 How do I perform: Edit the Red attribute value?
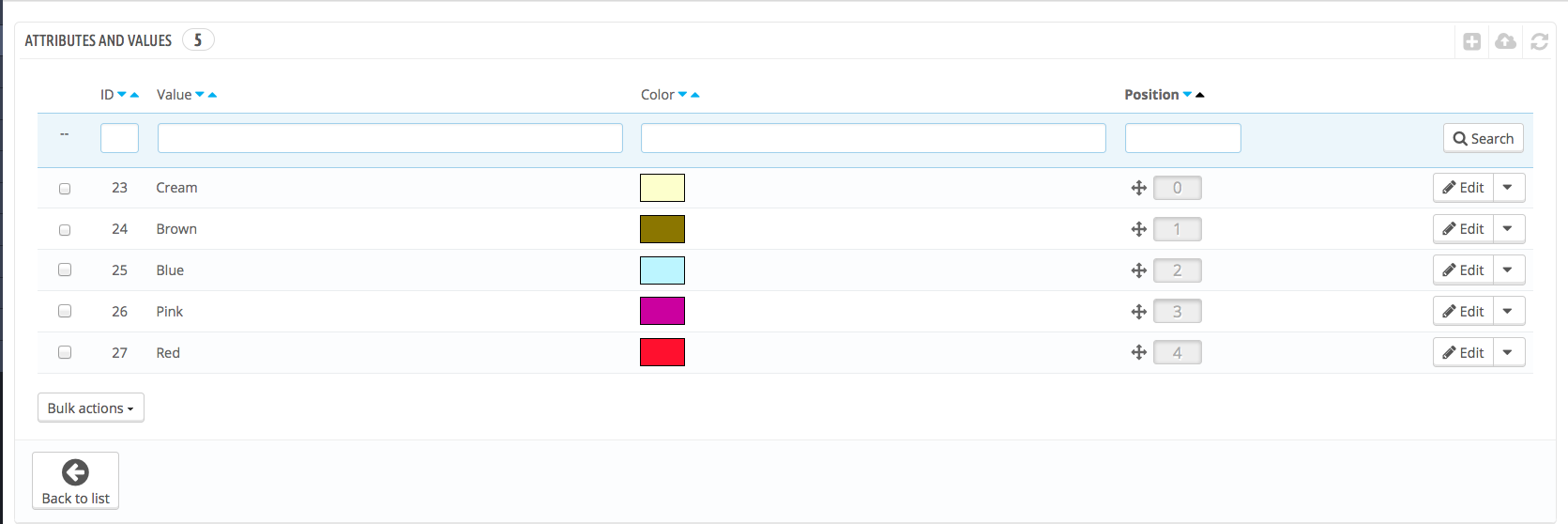(1463, 352)
